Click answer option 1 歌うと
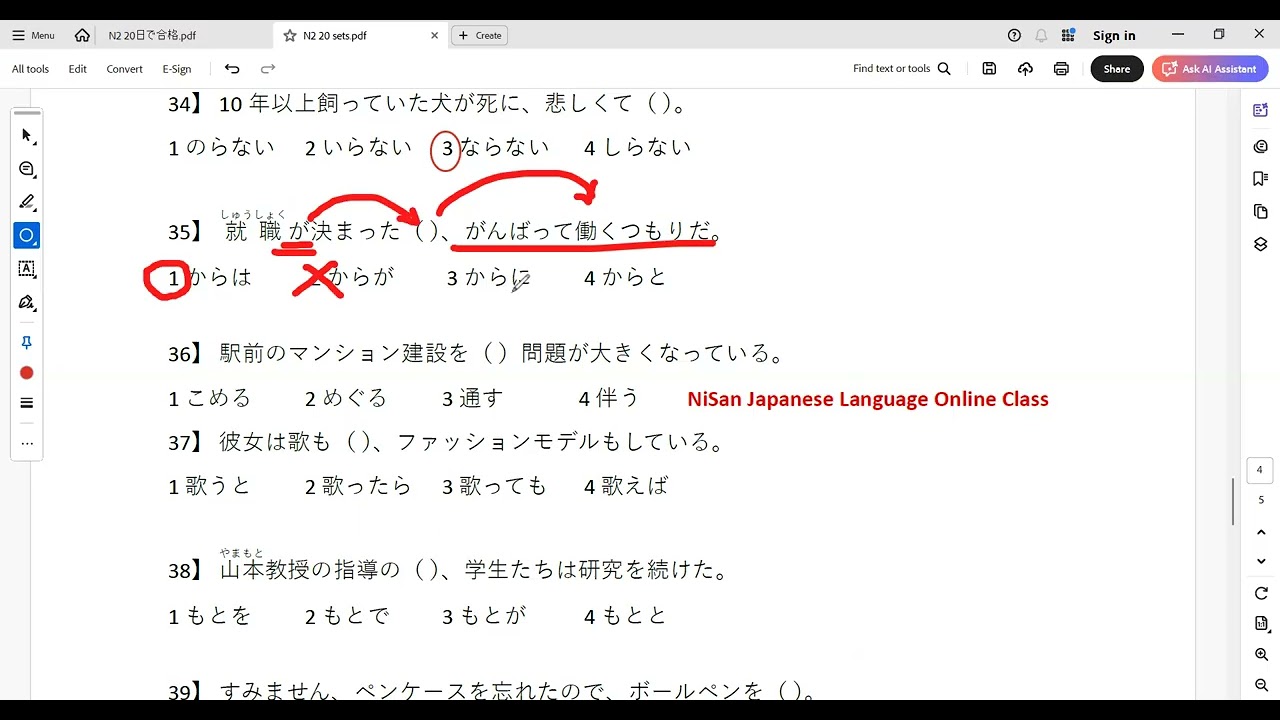1280x720 pixels. click(210, 486)
